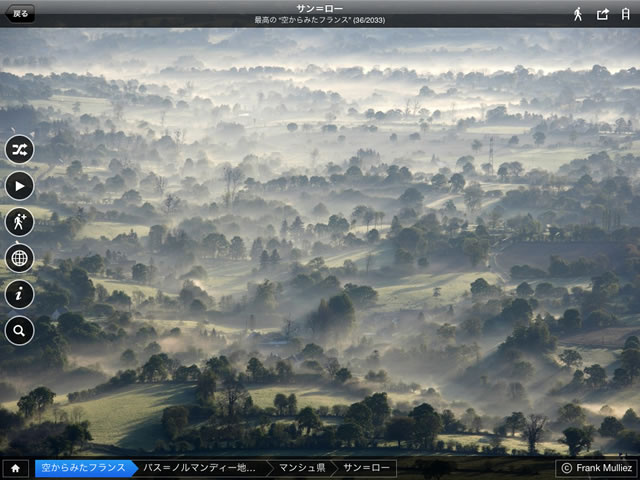
Task: Start slideshow with the play button
Action: (x=19, y=186)
